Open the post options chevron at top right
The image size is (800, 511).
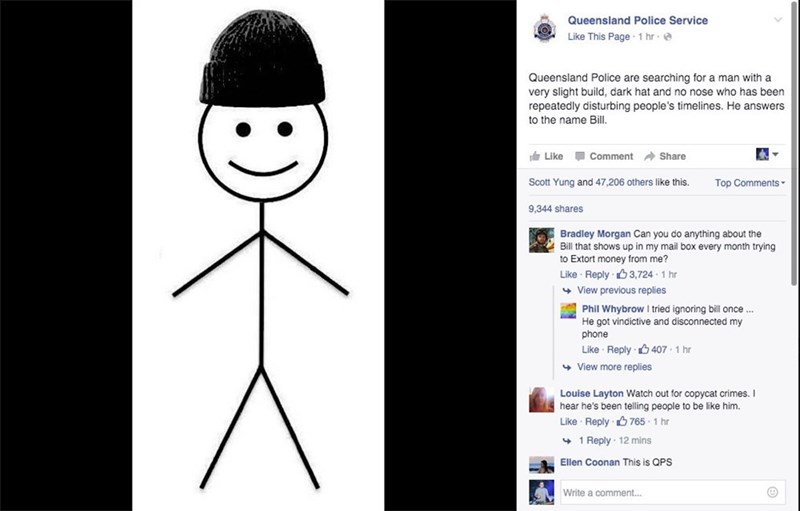[778, 20]
